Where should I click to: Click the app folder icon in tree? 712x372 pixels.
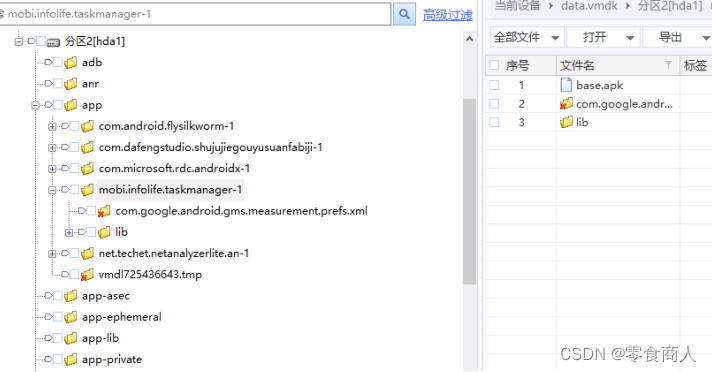[70, 105]
